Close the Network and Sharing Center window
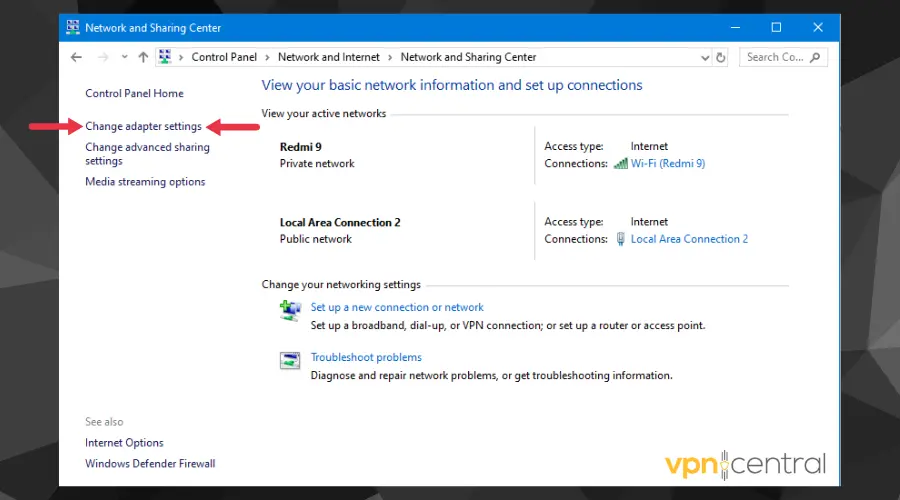 click(x=818, y=27)
